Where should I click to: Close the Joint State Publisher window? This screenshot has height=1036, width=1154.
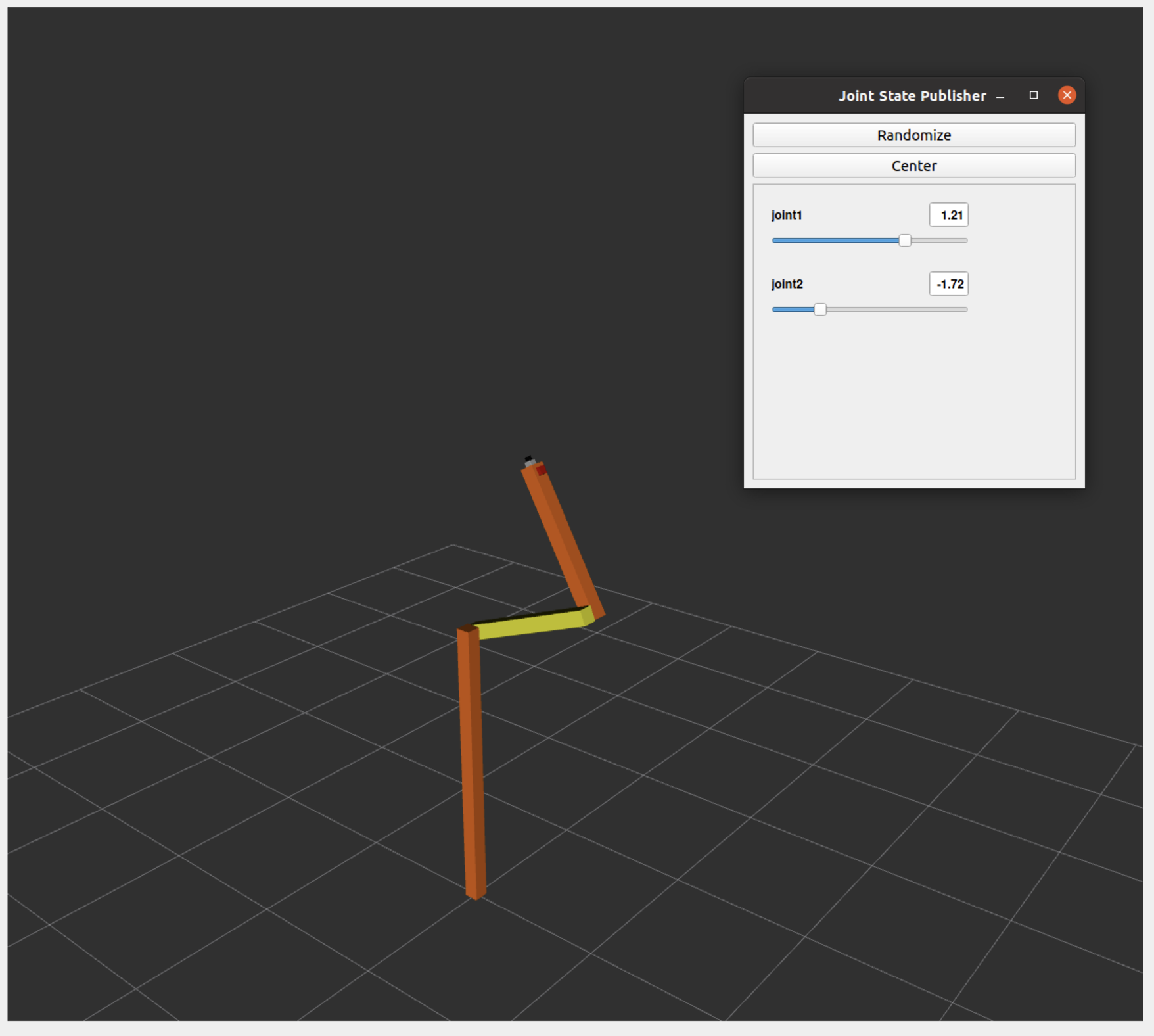[x=1067, y=95]
